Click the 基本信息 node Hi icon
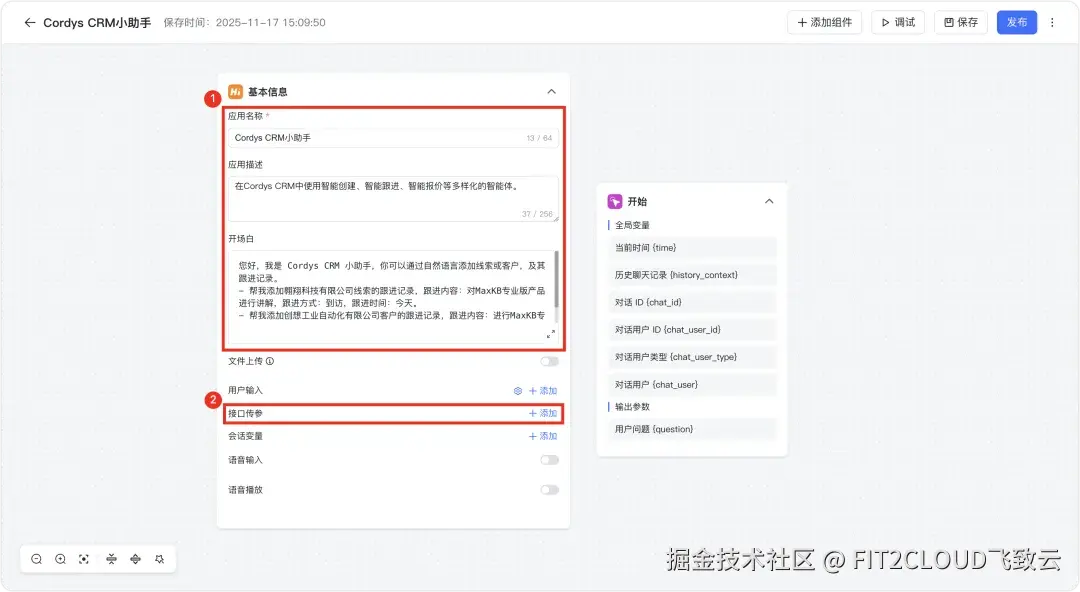Image resolution: width=1080 pixels, height=592 pixels. click(236, 92)
